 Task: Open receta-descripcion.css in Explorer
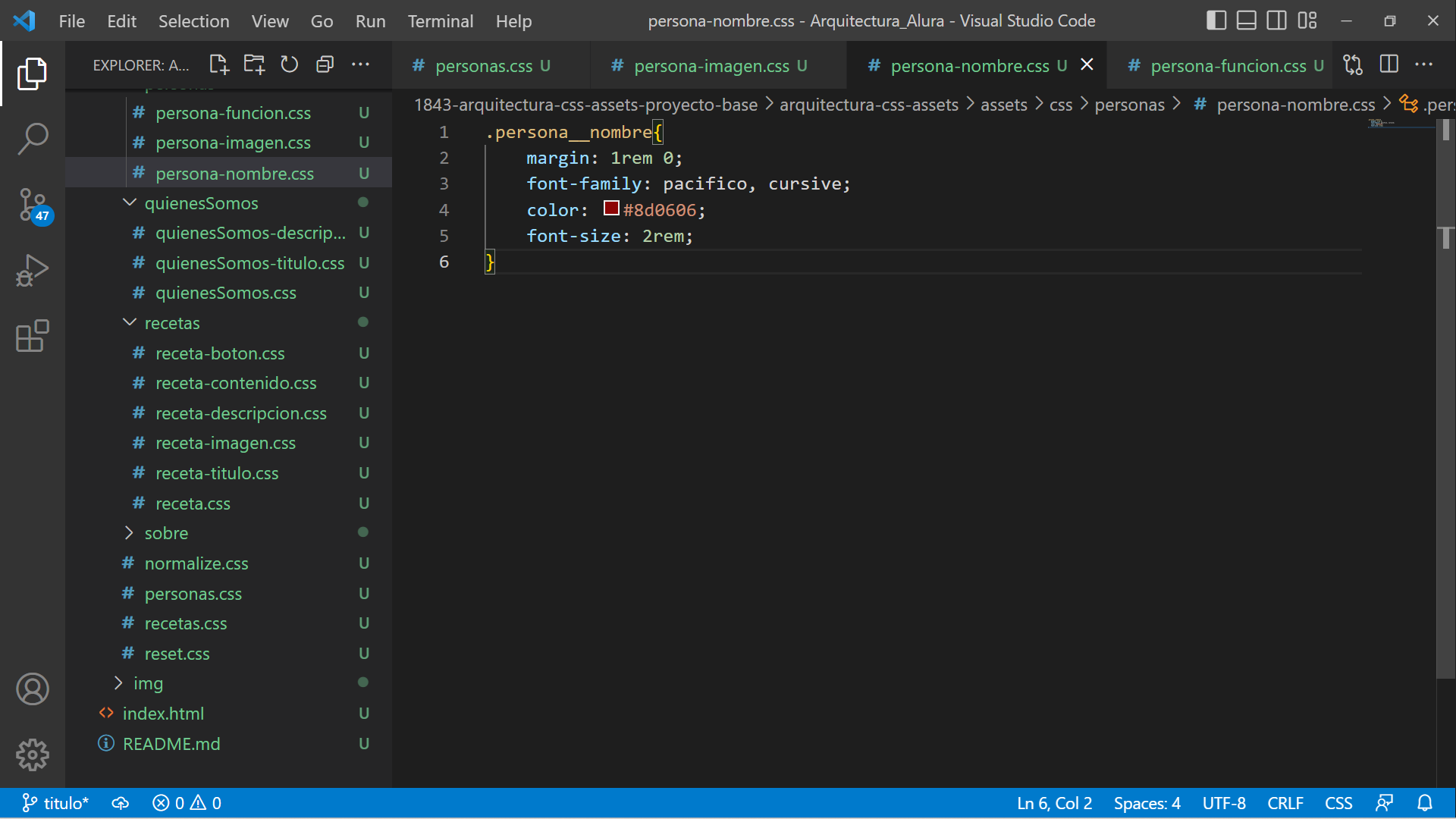tap(240, 413)
